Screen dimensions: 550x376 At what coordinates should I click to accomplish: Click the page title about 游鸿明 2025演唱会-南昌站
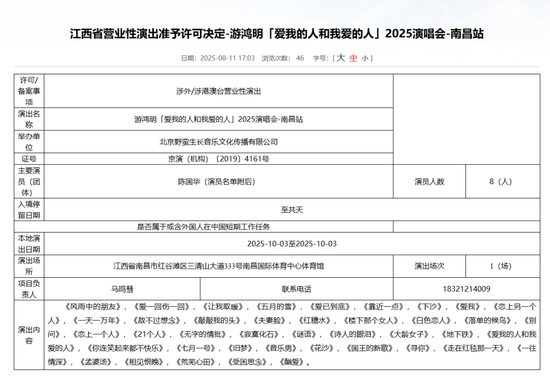(x=277, y=34)
